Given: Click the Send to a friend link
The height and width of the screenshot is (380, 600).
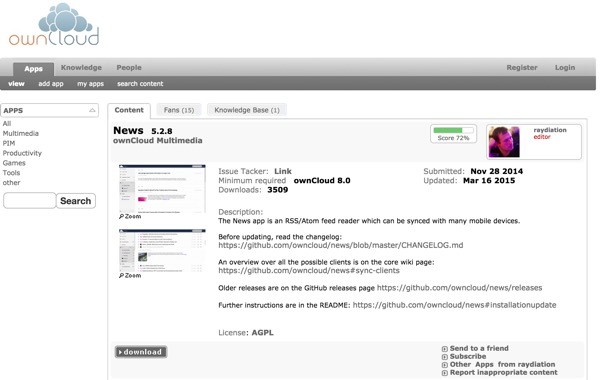Looking at the screenshot, I should (x=479, y=348).
